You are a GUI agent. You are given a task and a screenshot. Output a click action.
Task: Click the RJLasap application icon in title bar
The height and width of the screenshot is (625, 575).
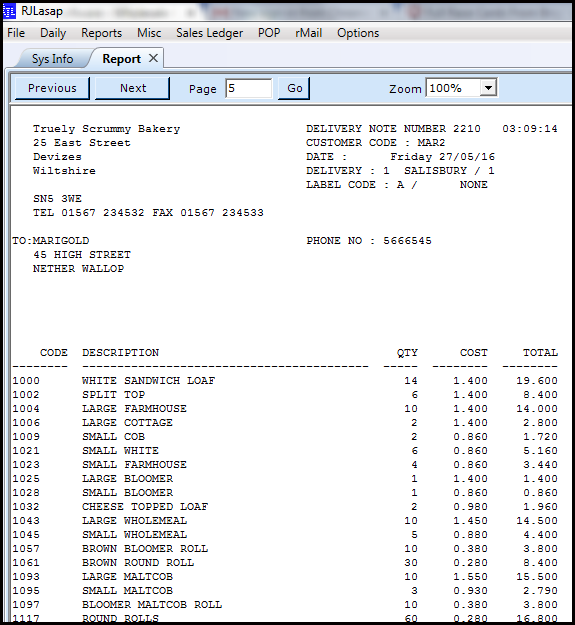(x=10, y=11)
